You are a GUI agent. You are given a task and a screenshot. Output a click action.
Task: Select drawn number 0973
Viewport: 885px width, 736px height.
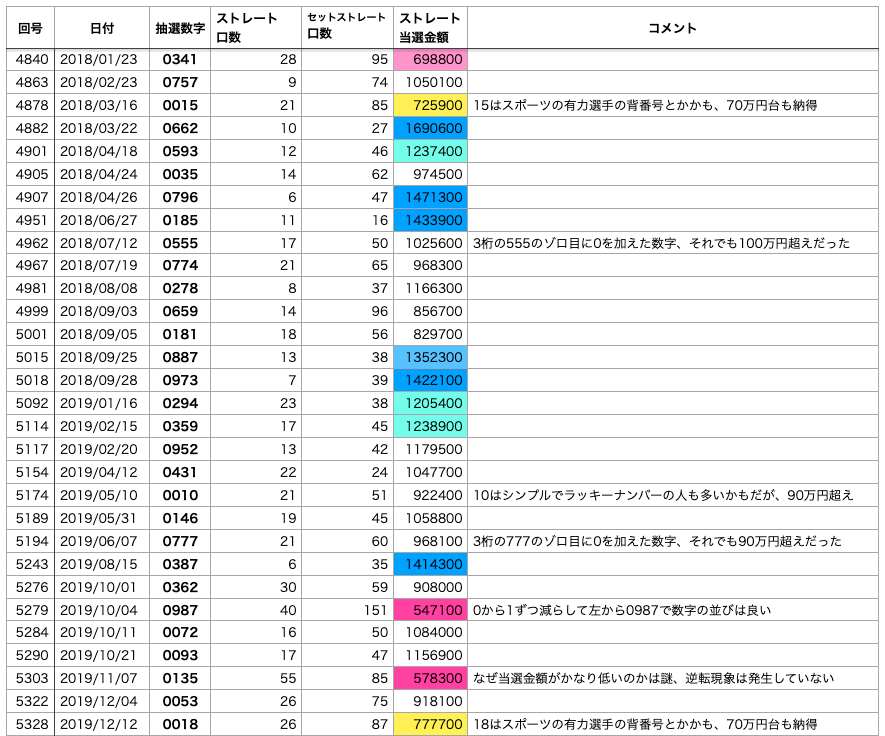coord(180,380)
